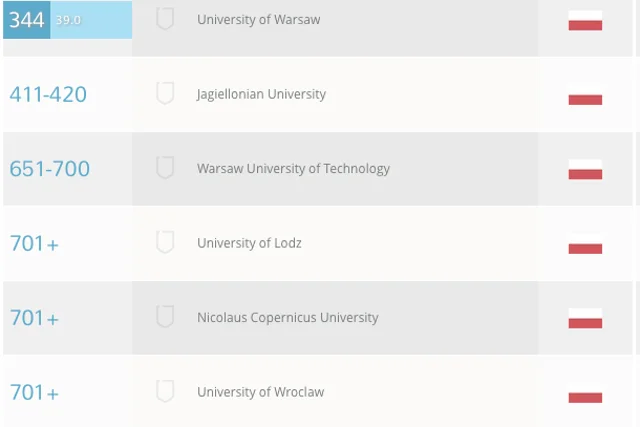Viewport: 640px width, 427px height.
Task: Click Poland flag in University of Lodz row
Action: coord(585,244)
